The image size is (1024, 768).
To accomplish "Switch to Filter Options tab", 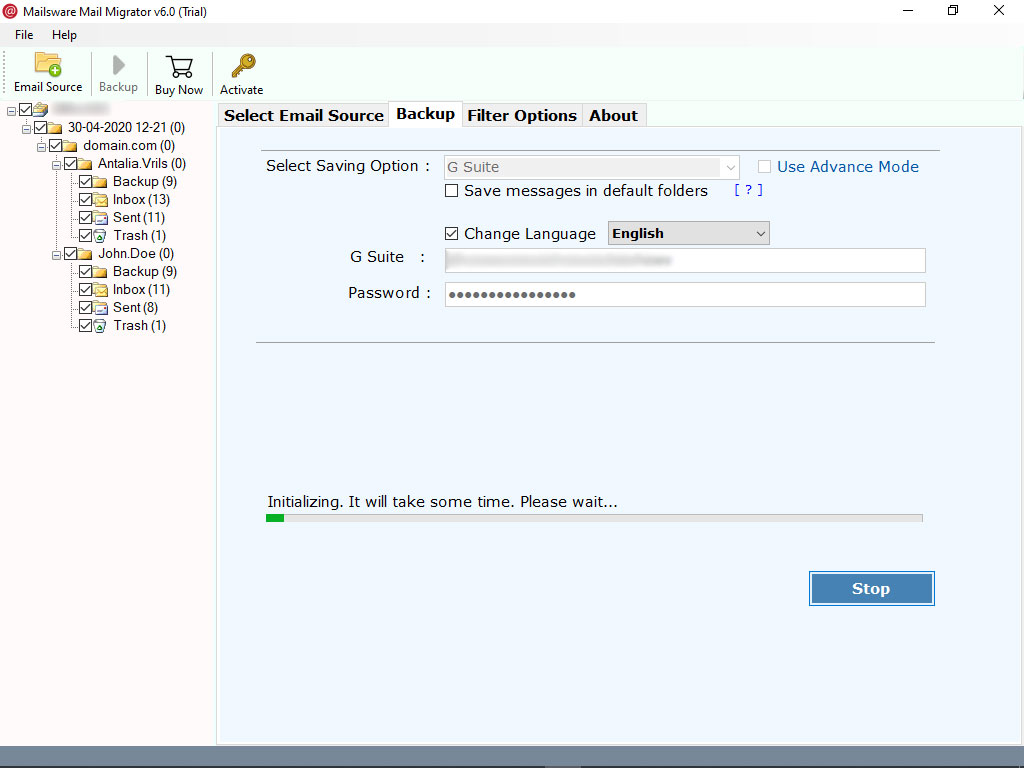I will click(522, 116).
